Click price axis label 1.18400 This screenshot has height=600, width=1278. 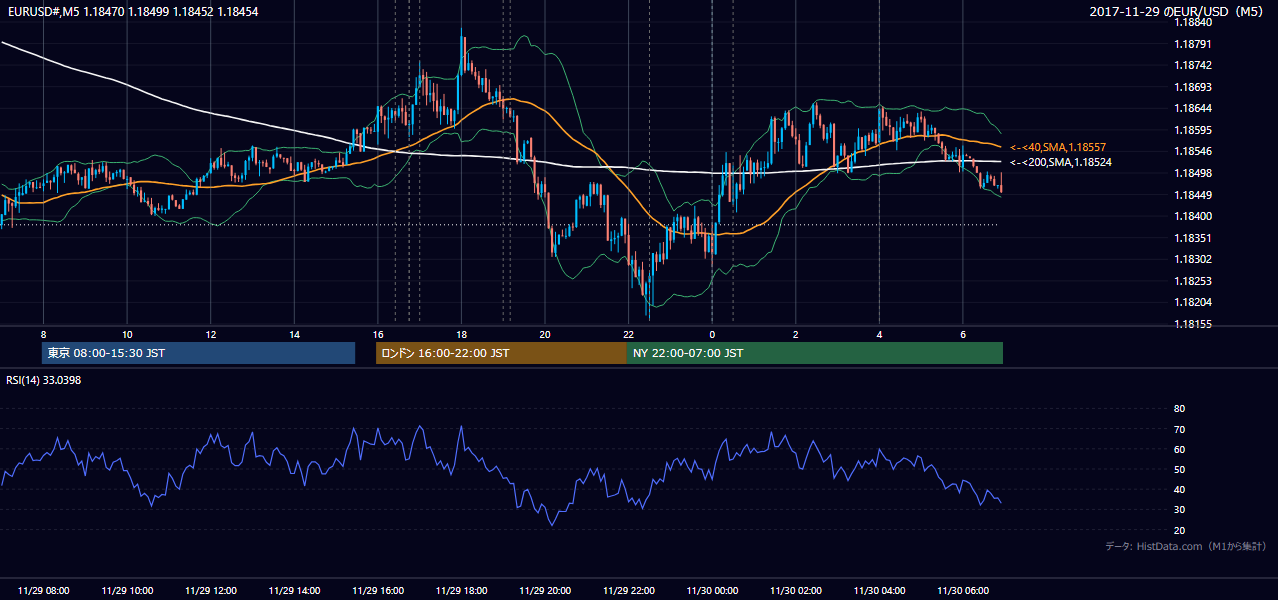click(x=1192, y=216)
